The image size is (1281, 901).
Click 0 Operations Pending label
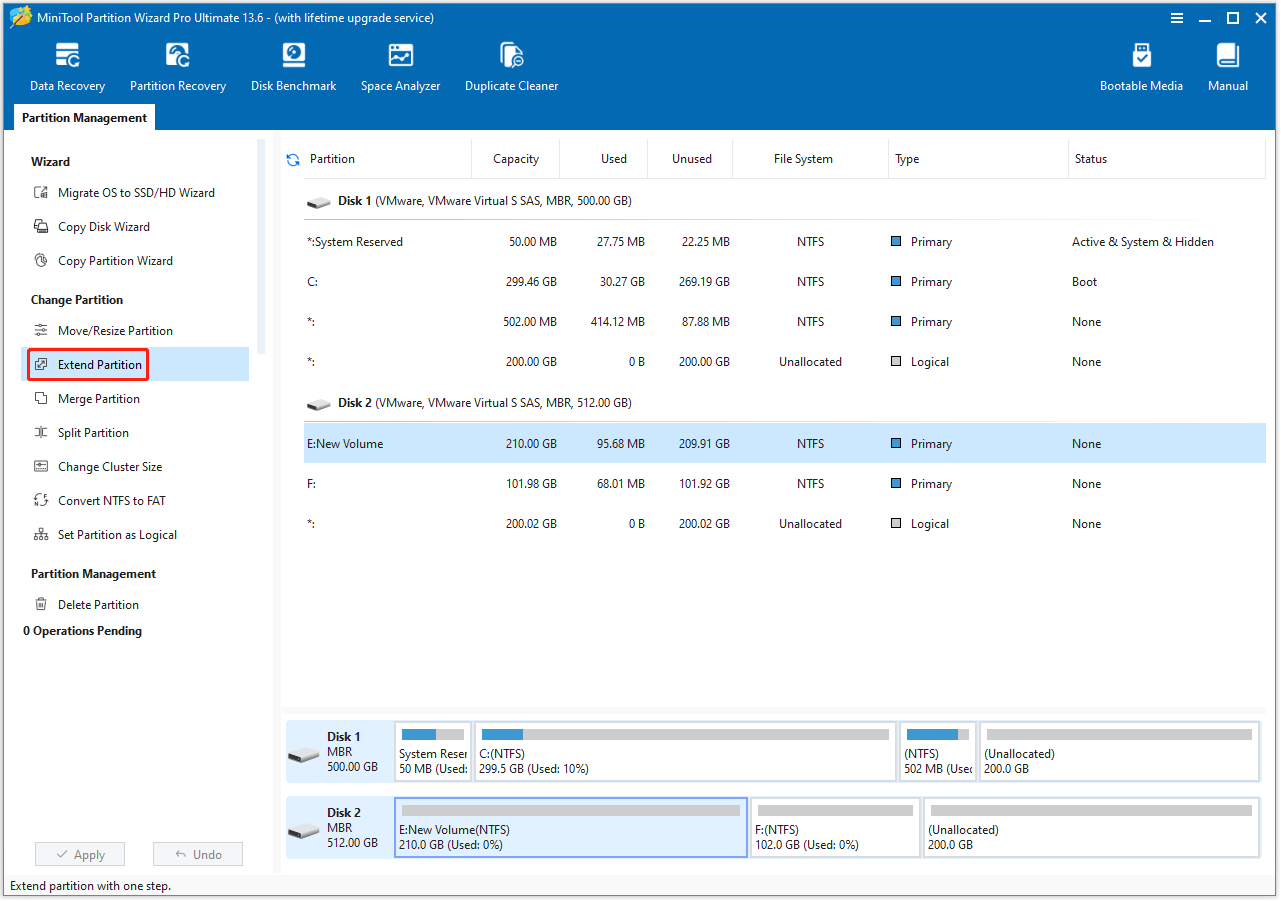coord(83,631)
